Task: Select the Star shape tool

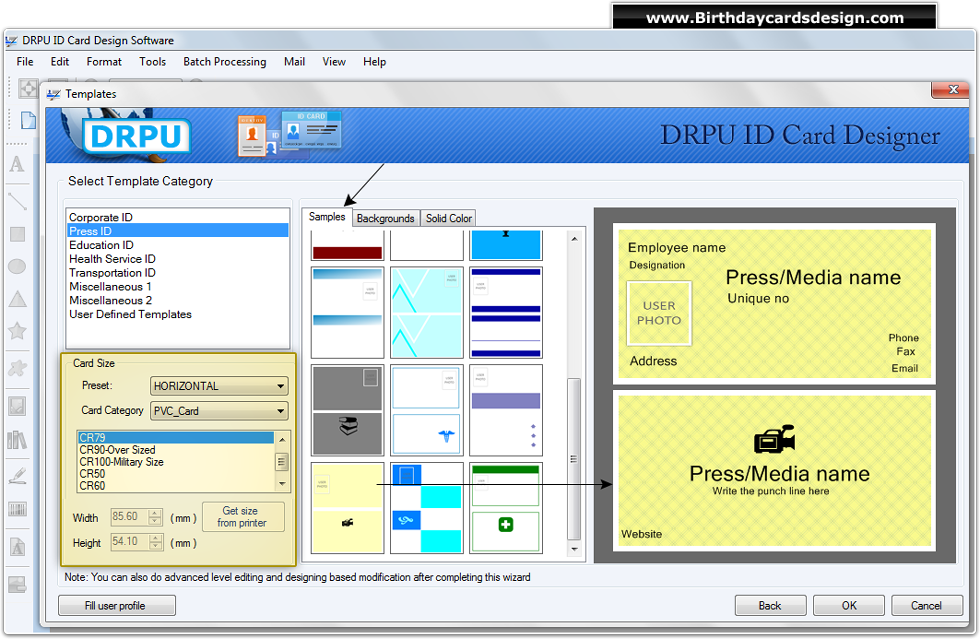Action: click(17, 331)
